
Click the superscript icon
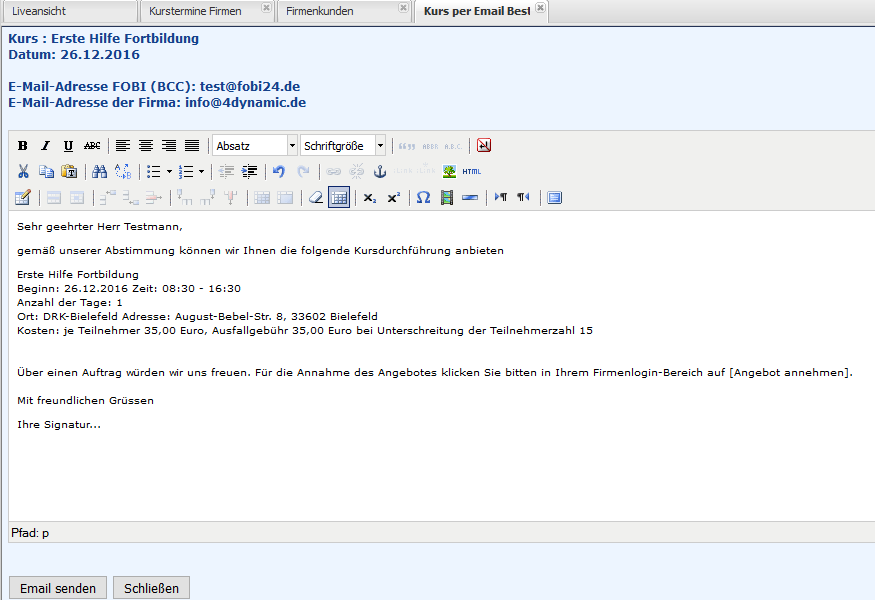pos(393,198)
